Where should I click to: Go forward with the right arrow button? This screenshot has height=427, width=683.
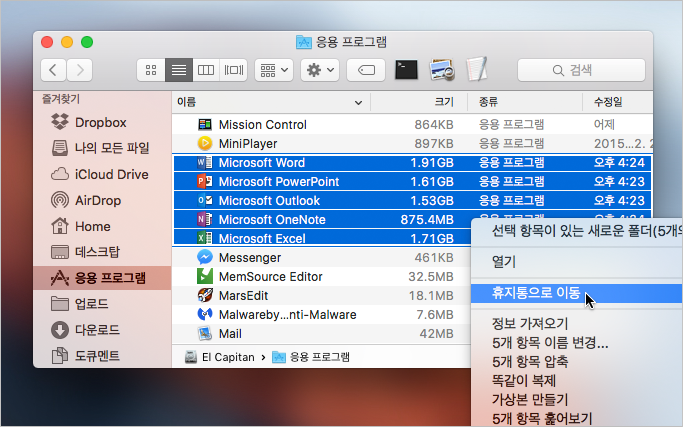(x=79, y=70)
